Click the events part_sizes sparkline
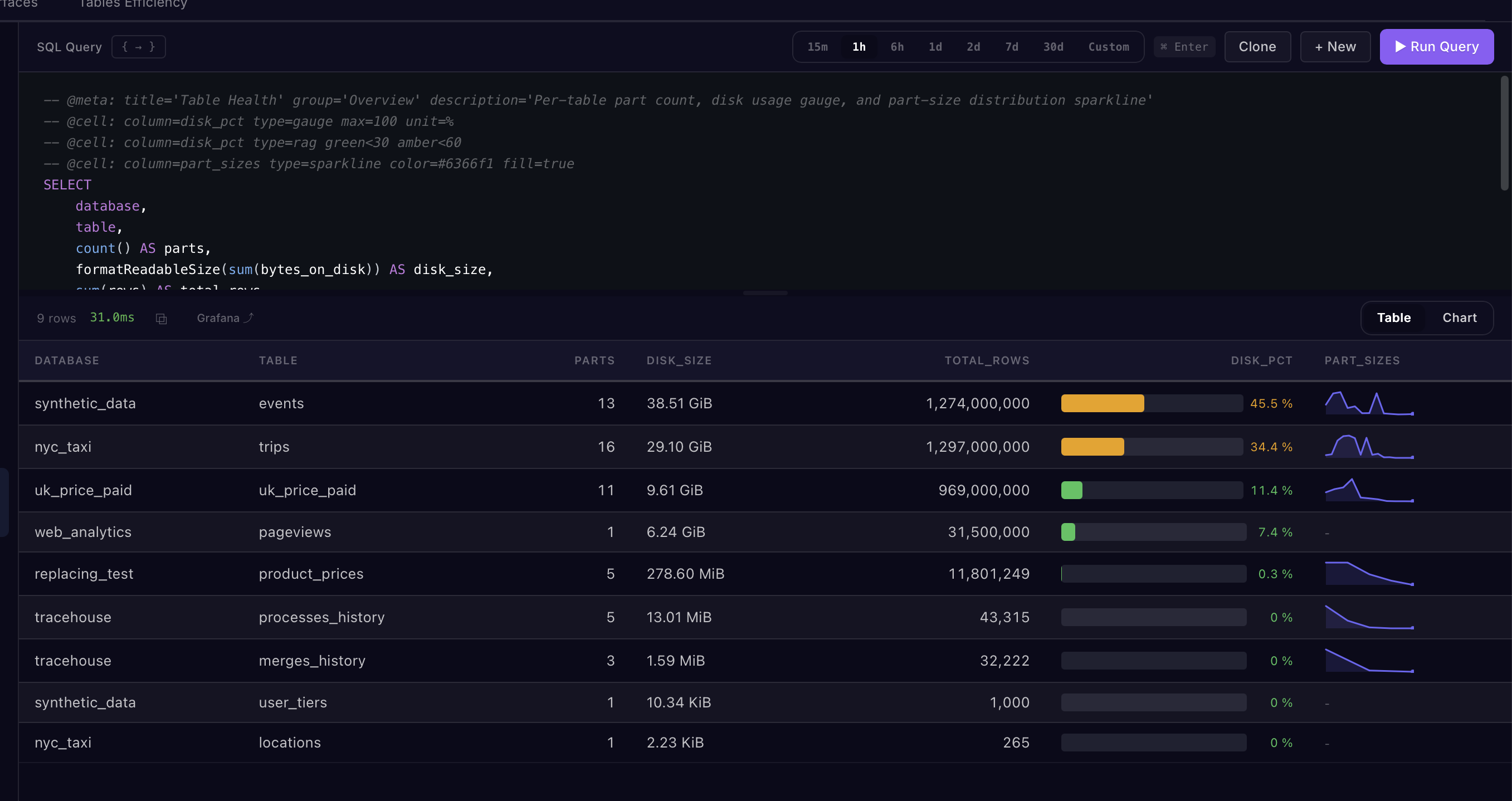This screenshot has height=801, width=1512. point(1369,403)
